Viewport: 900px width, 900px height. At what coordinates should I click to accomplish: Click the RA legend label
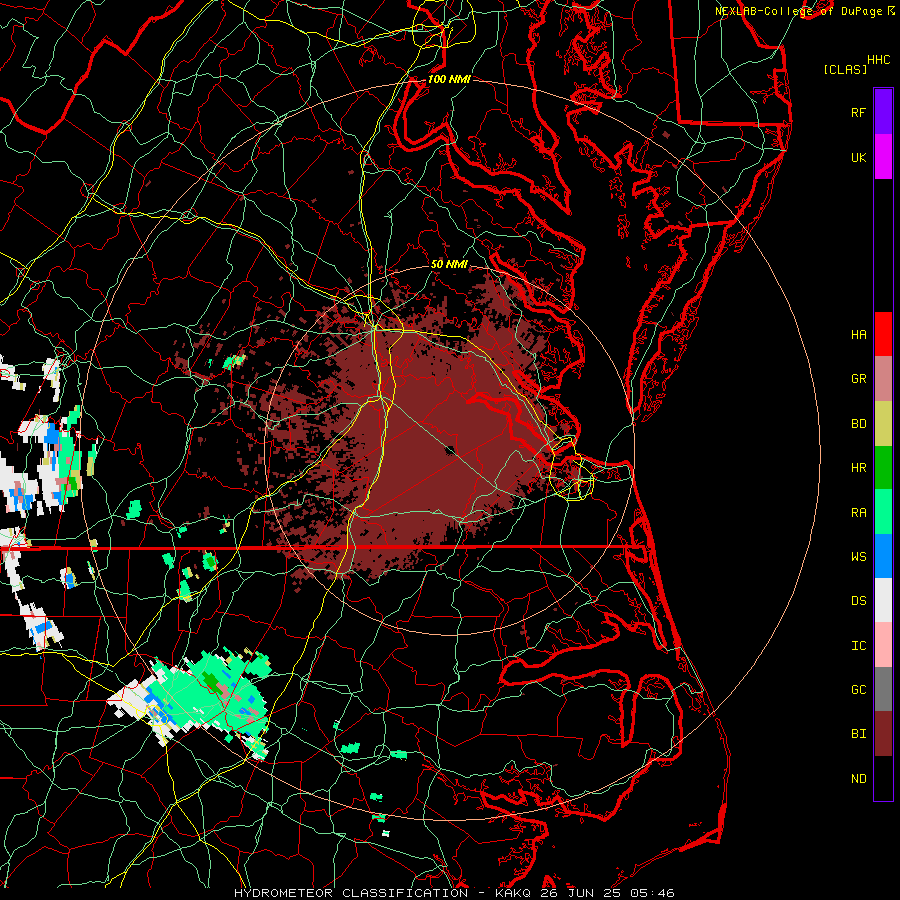coord(858,513)
